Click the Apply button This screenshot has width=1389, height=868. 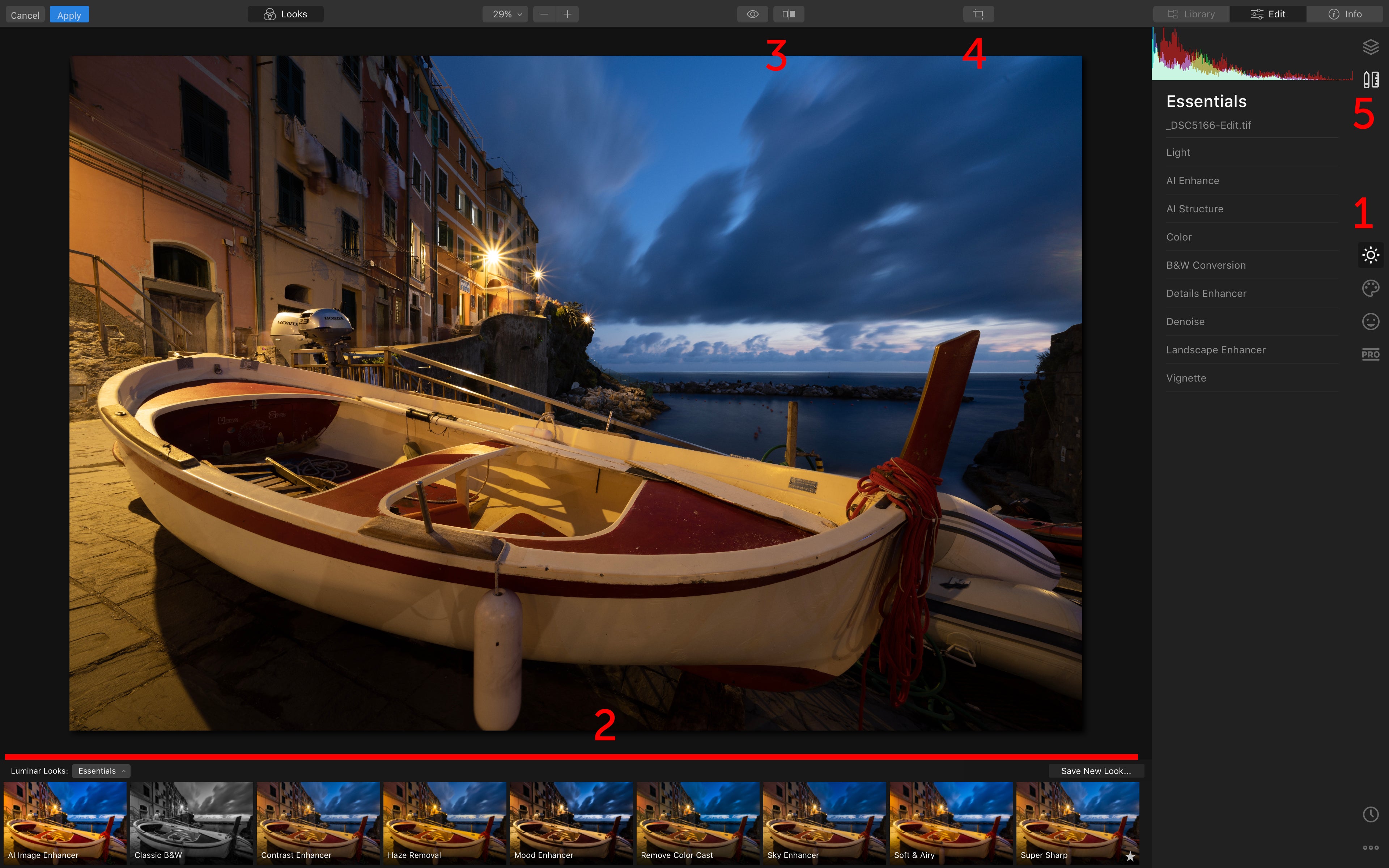(69, 14)
